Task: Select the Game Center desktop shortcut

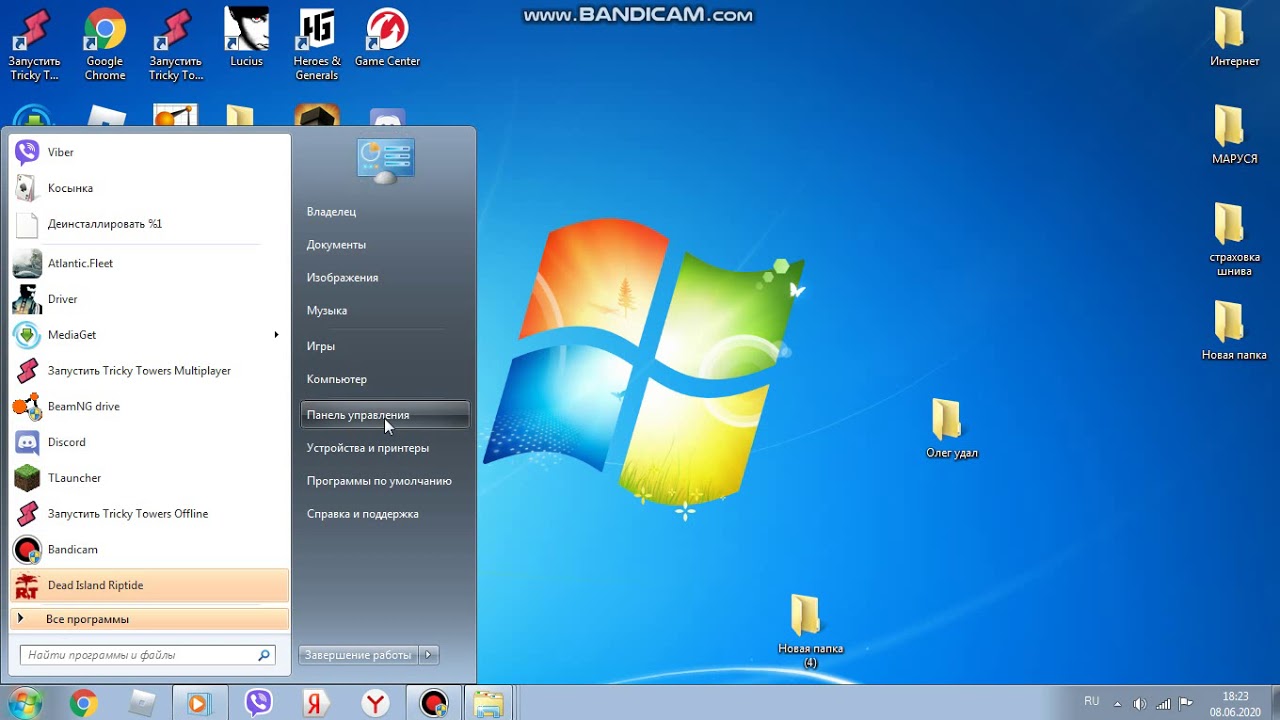Action: [x=387, y=38]
